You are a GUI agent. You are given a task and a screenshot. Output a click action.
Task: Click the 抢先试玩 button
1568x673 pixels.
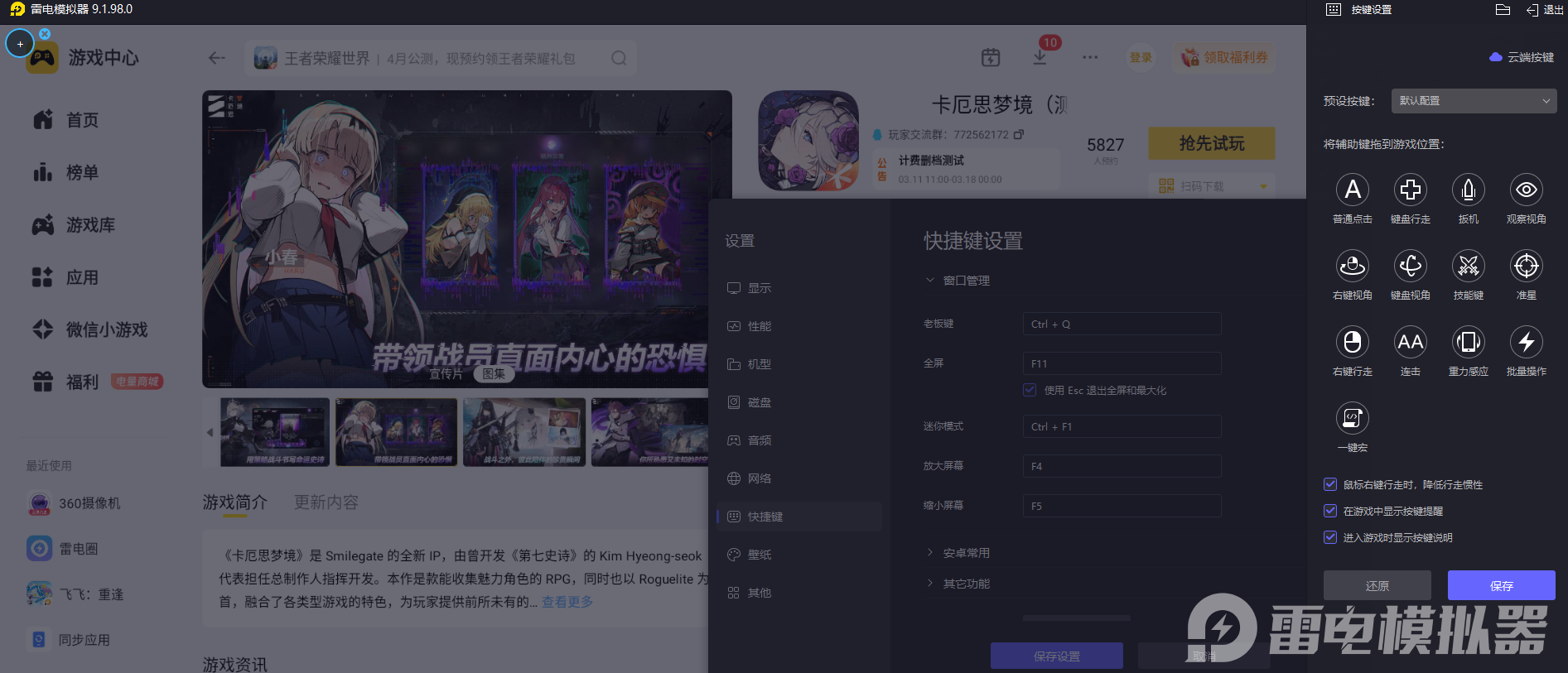pos(1212,143)
